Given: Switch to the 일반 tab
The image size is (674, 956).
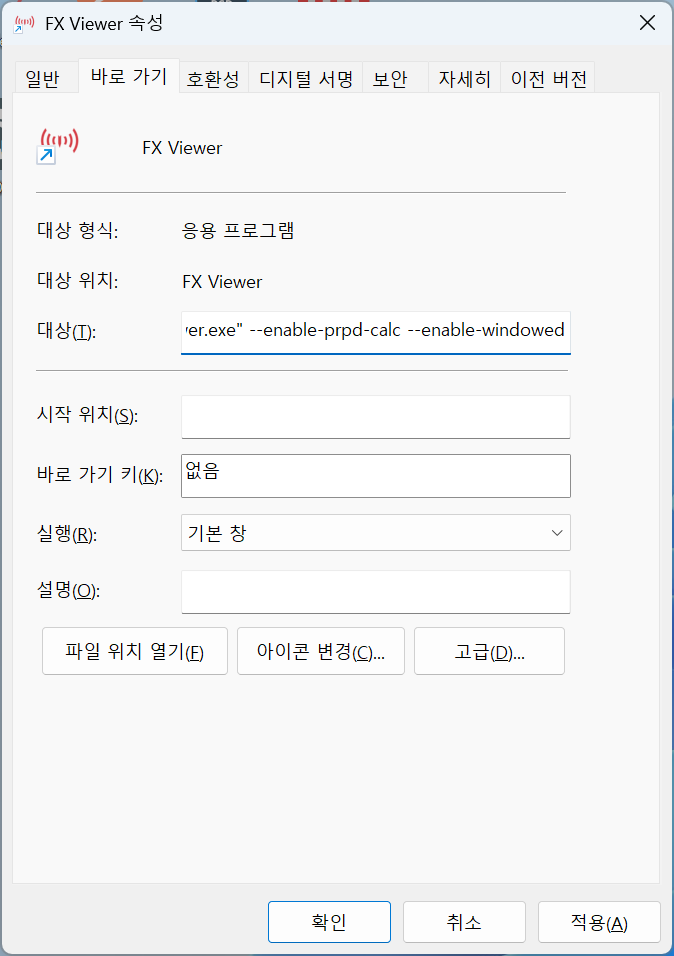Looking at the screenshot, I should 44,78.
